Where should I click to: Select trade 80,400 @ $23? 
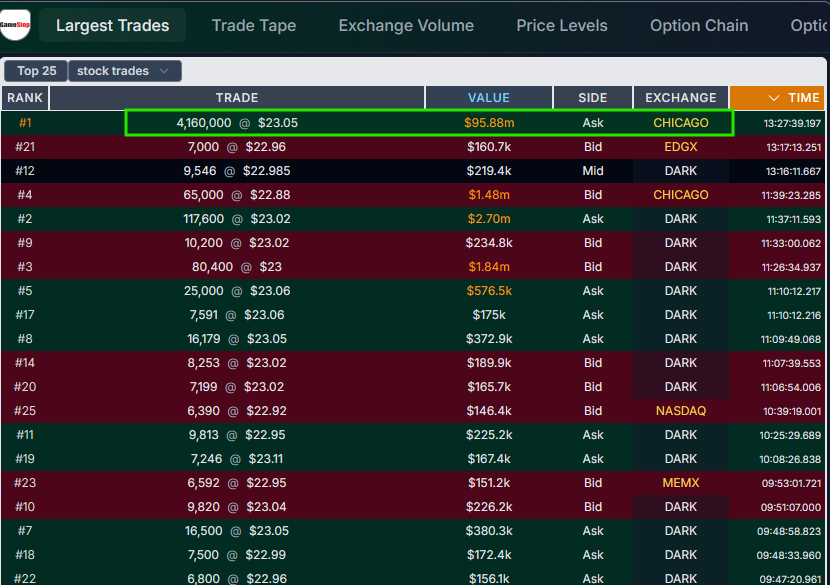237,267
